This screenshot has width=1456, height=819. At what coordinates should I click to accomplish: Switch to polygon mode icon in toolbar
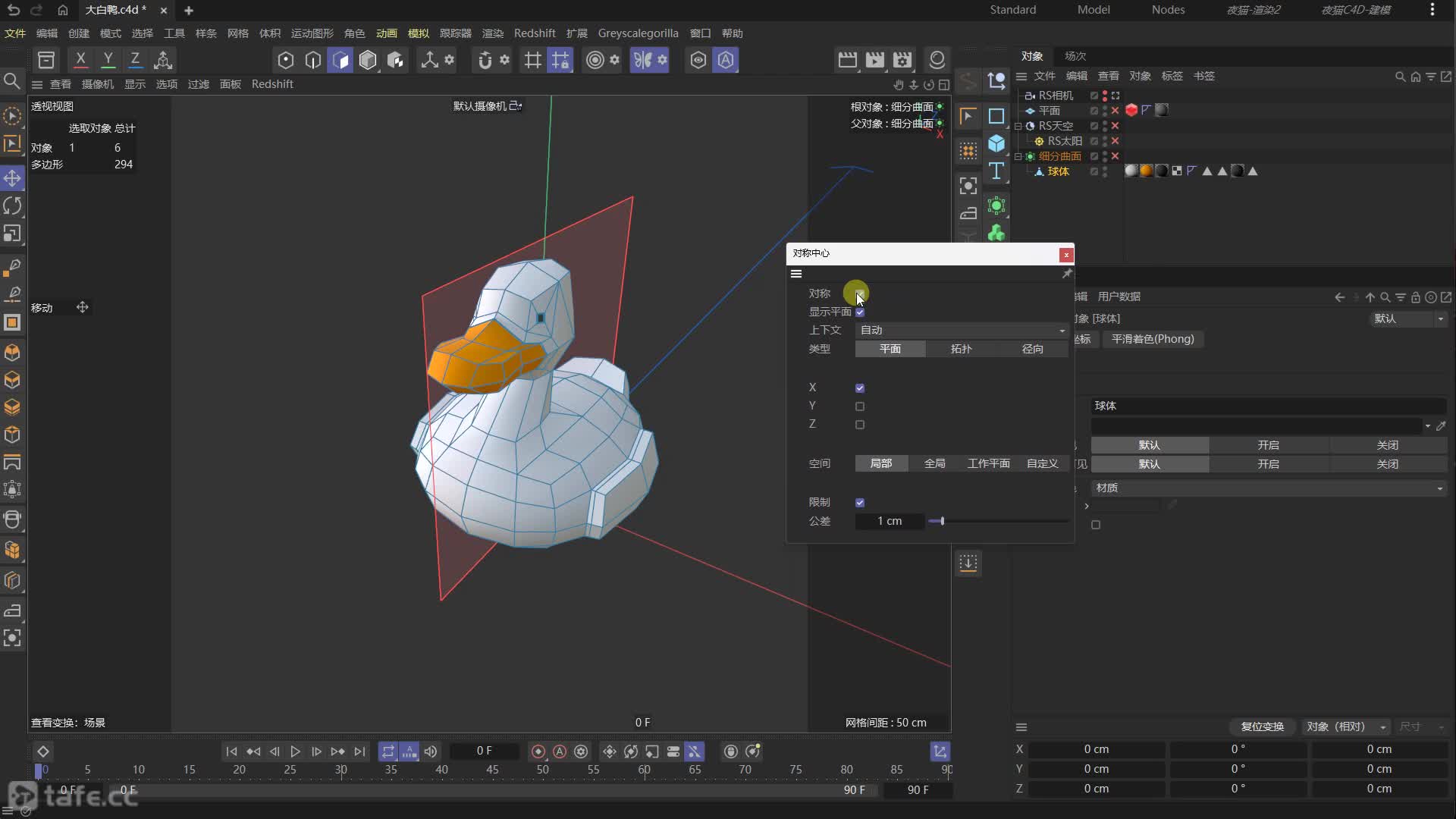point(340,60)
